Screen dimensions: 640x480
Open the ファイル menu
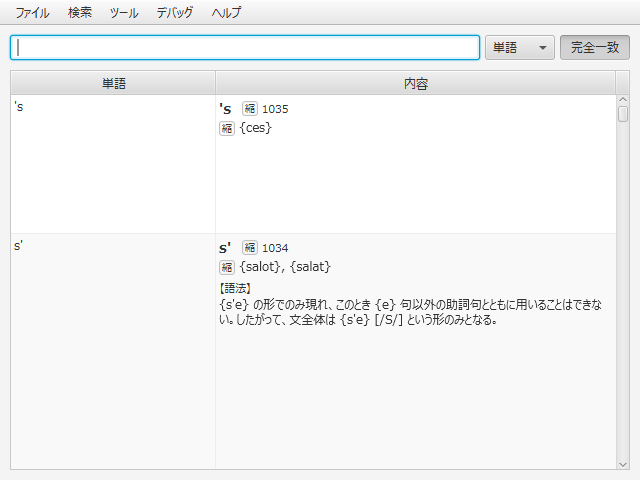[x=32, y=13]
